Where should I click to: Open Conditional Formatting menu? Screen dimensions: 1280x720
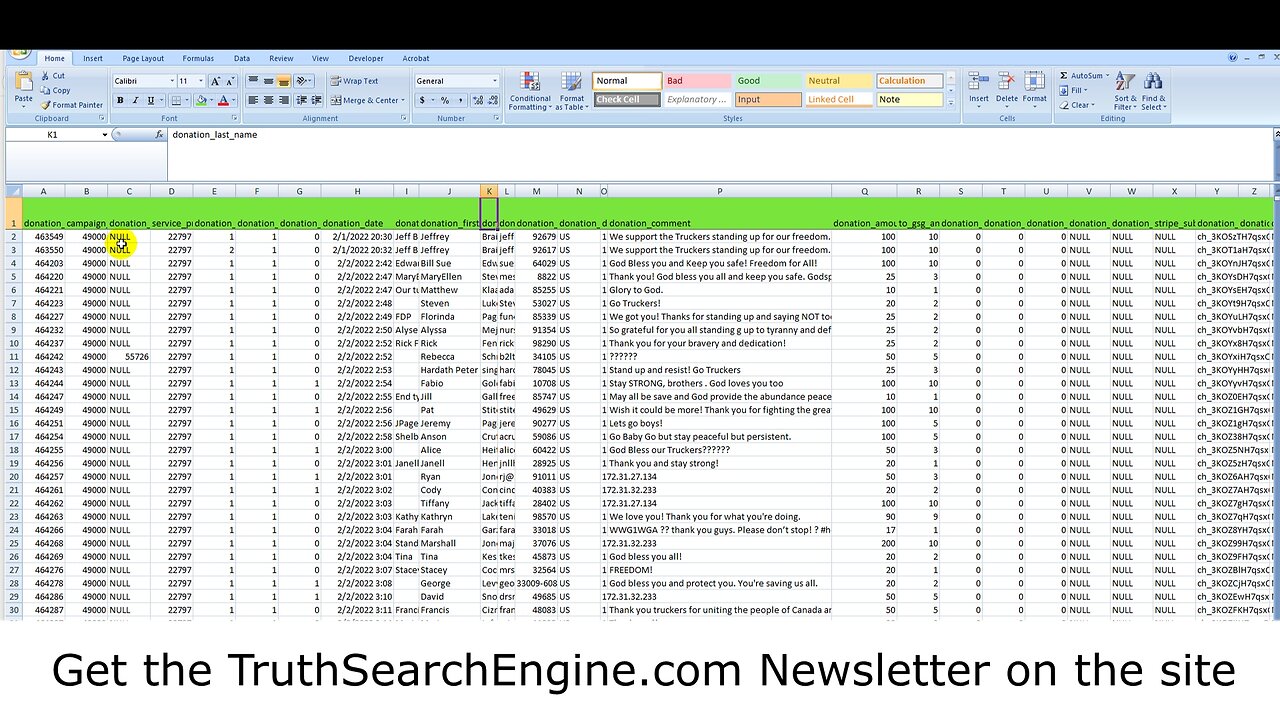pyautogui.click(x=530, y=91)
